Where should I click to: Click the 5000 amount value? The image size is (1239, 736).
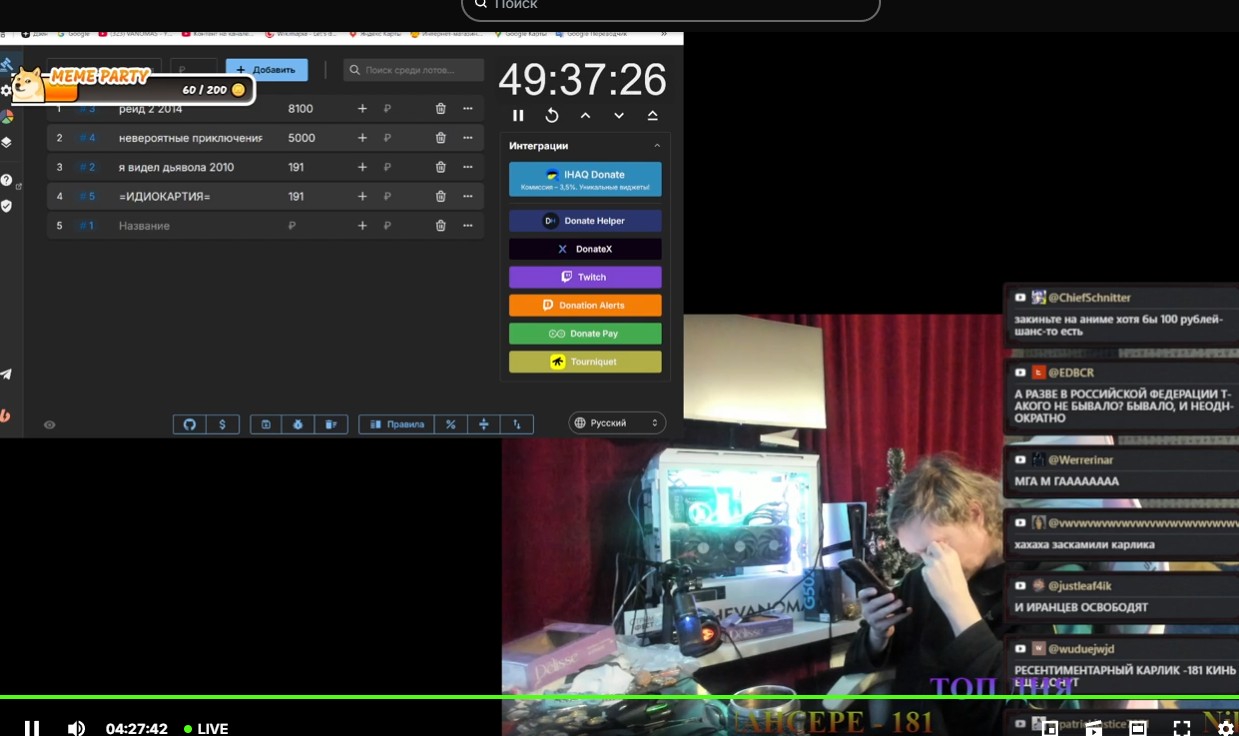point(301,138)
